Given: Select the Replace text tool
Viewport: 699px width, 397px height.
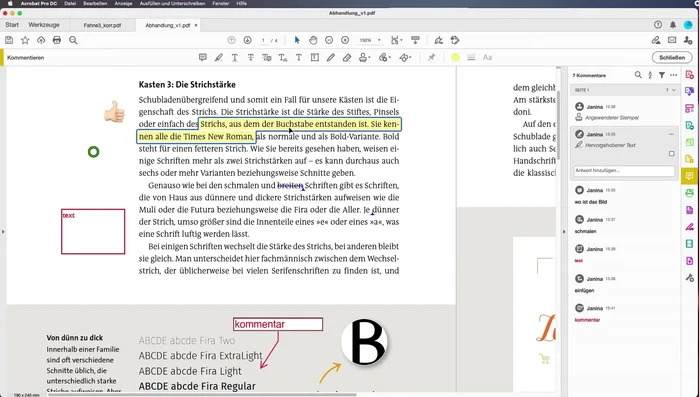Looking at the screenshot, I should click(267, 57).
